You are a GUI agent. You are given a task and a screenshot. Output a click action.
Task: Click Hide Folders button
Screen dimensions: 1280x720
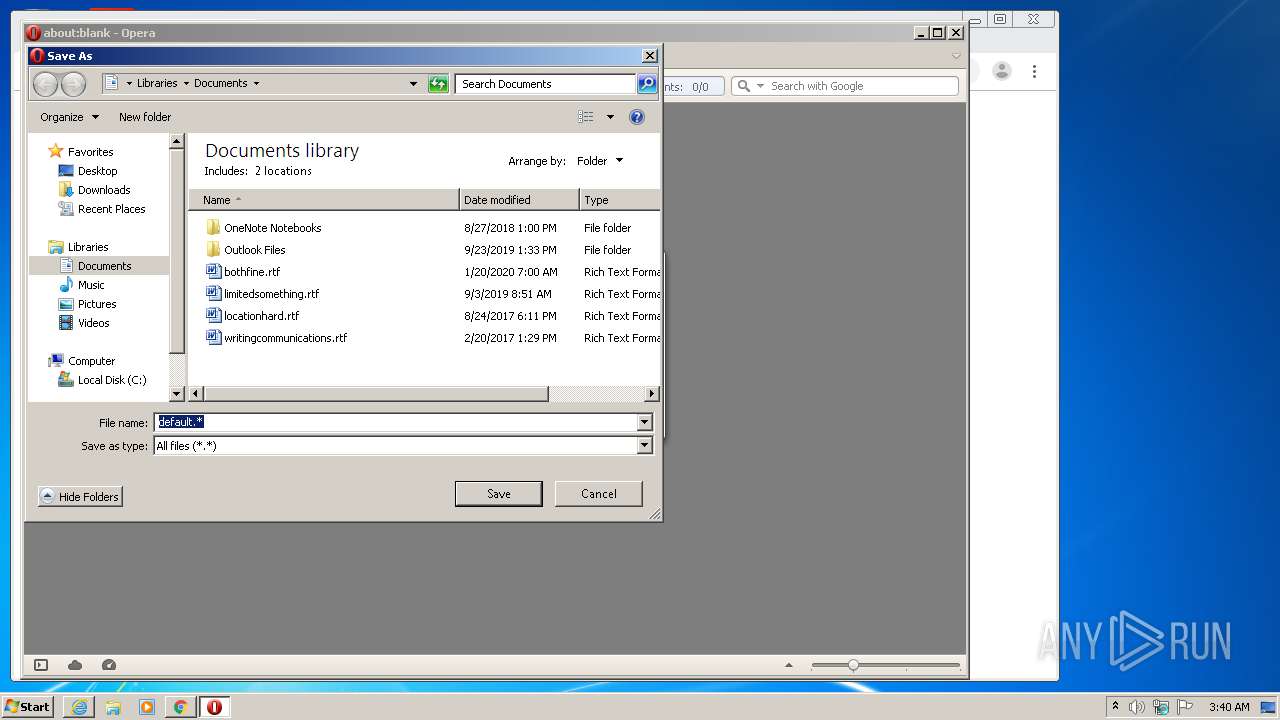80,497
